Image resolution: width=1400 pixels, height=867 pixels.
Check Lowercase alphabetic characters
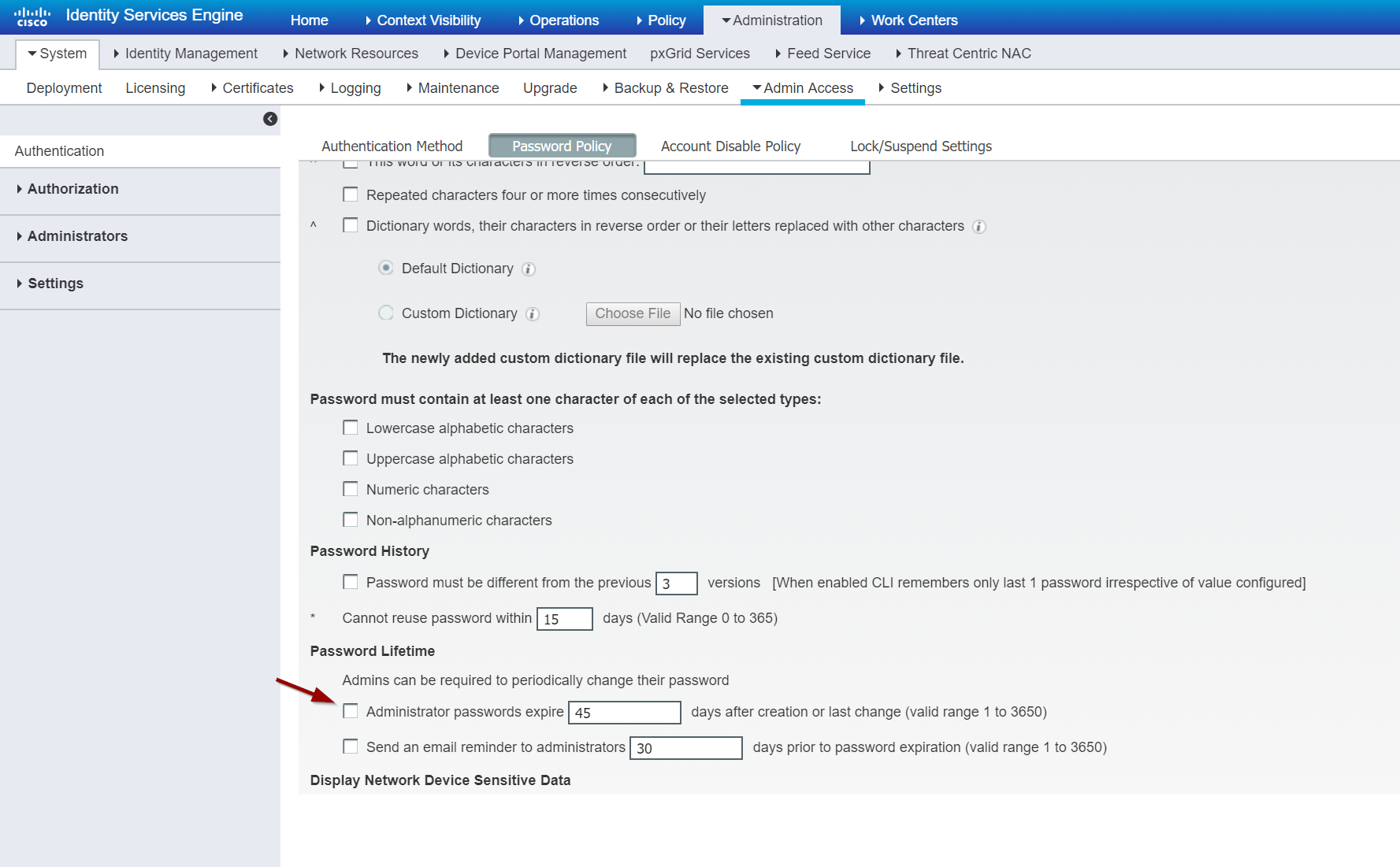coord(351,428)
